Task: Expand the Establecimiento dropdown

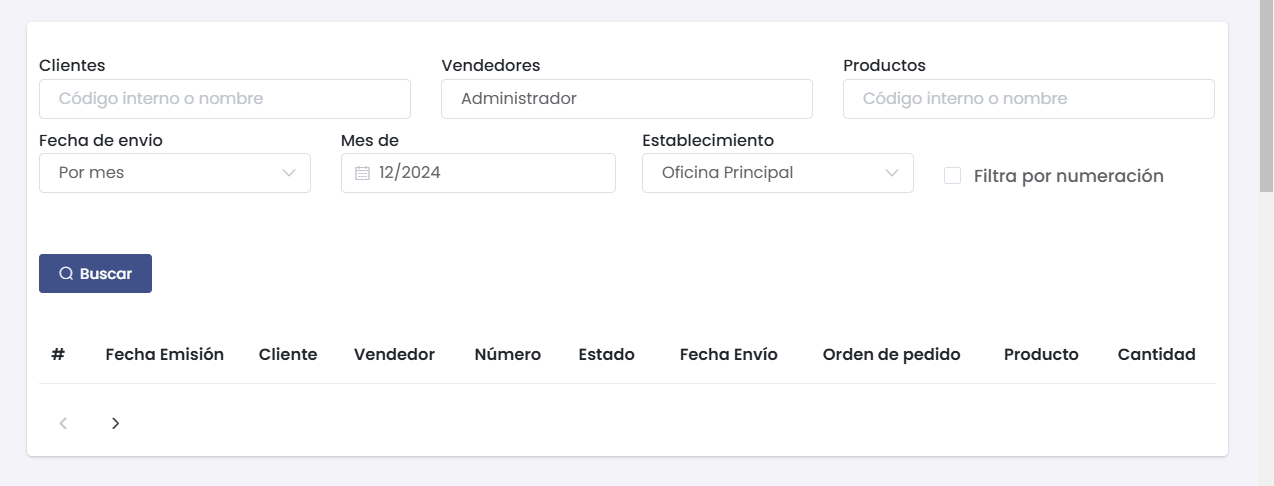Action: point(777,173)
